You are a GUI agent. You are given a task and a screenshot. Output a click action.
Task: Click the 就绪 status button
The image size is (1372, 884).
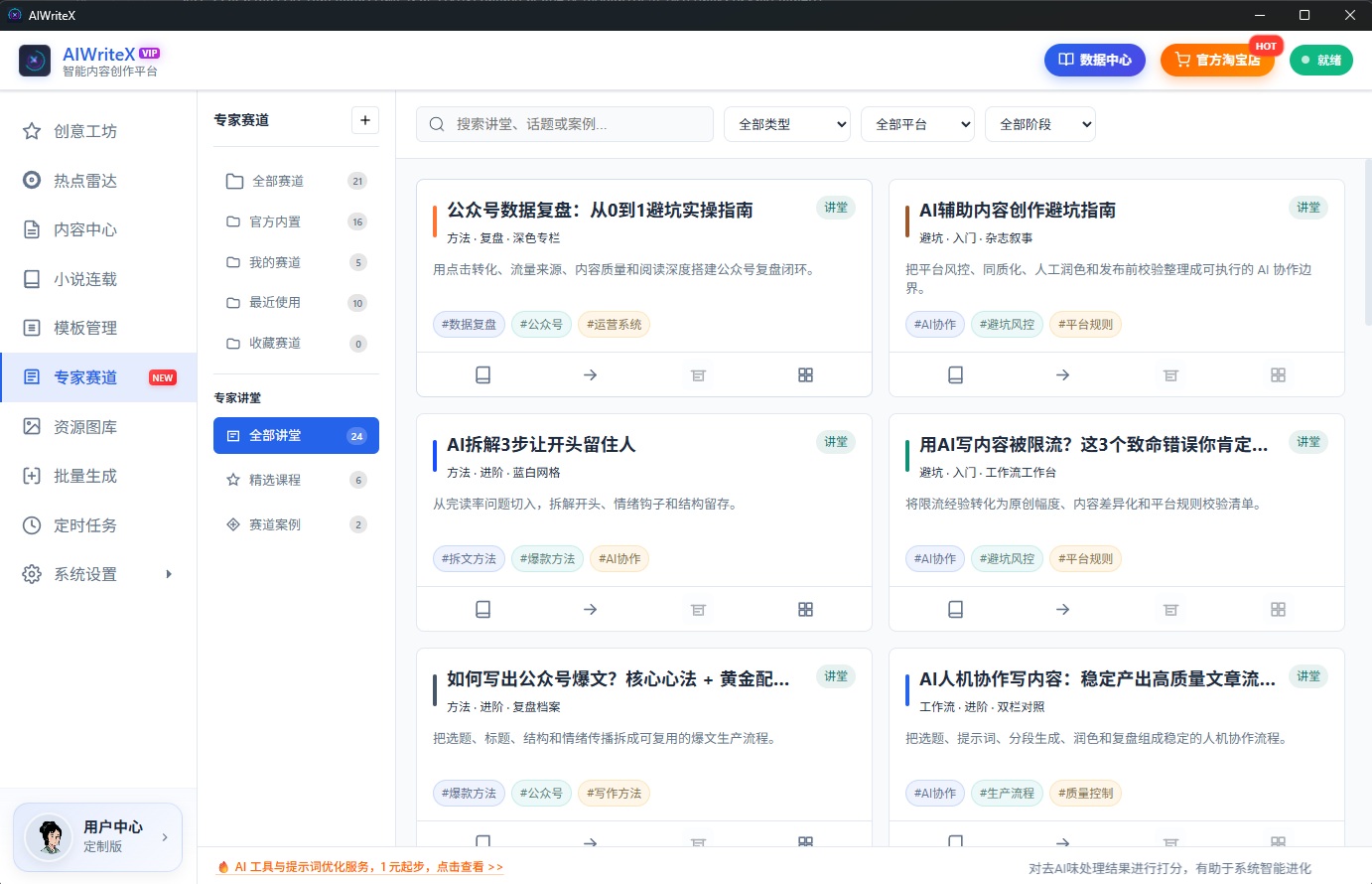(1321, 60)
